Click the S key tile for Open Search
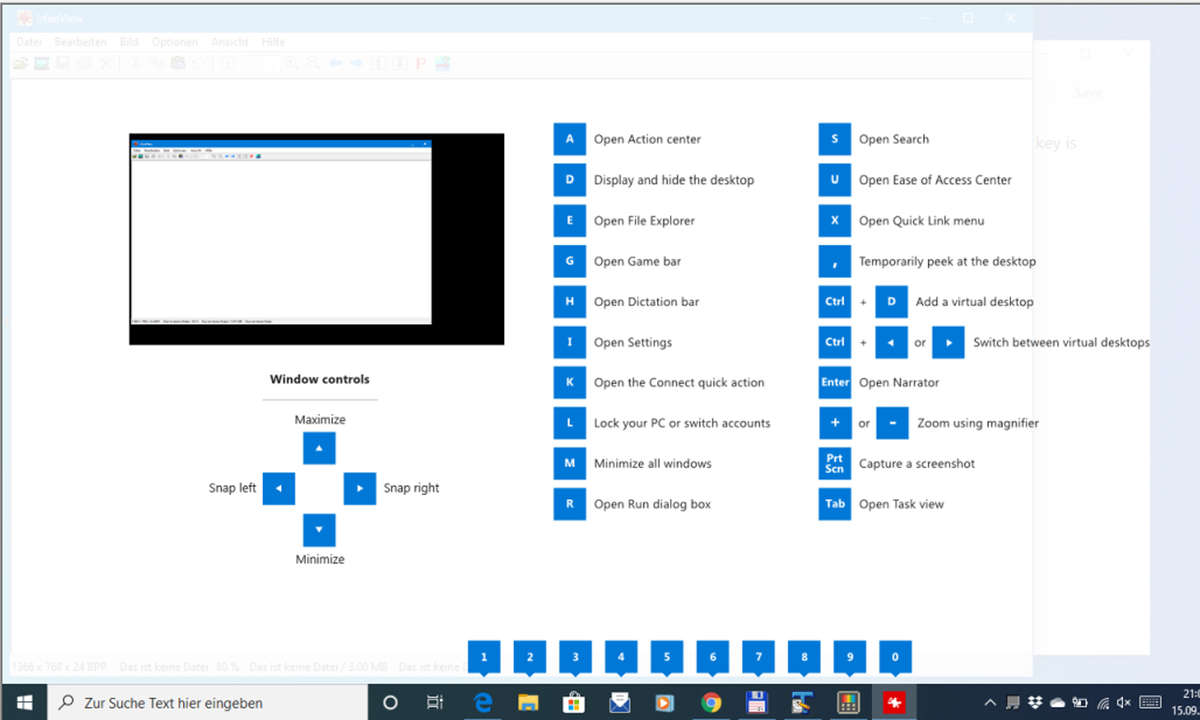 point(834,139)
